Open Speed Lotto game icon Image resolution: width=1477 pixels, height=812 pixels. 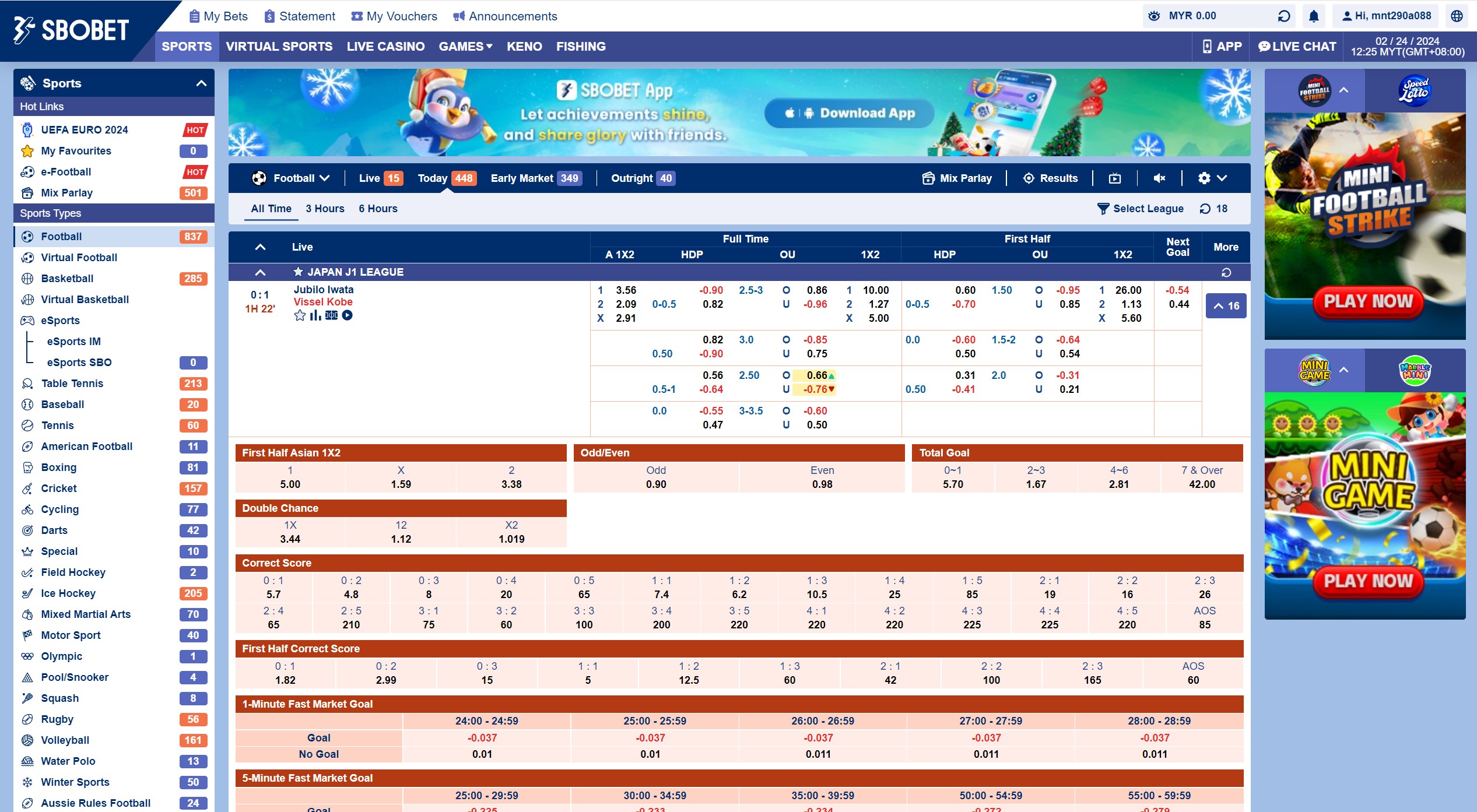tap(1415, 91)
